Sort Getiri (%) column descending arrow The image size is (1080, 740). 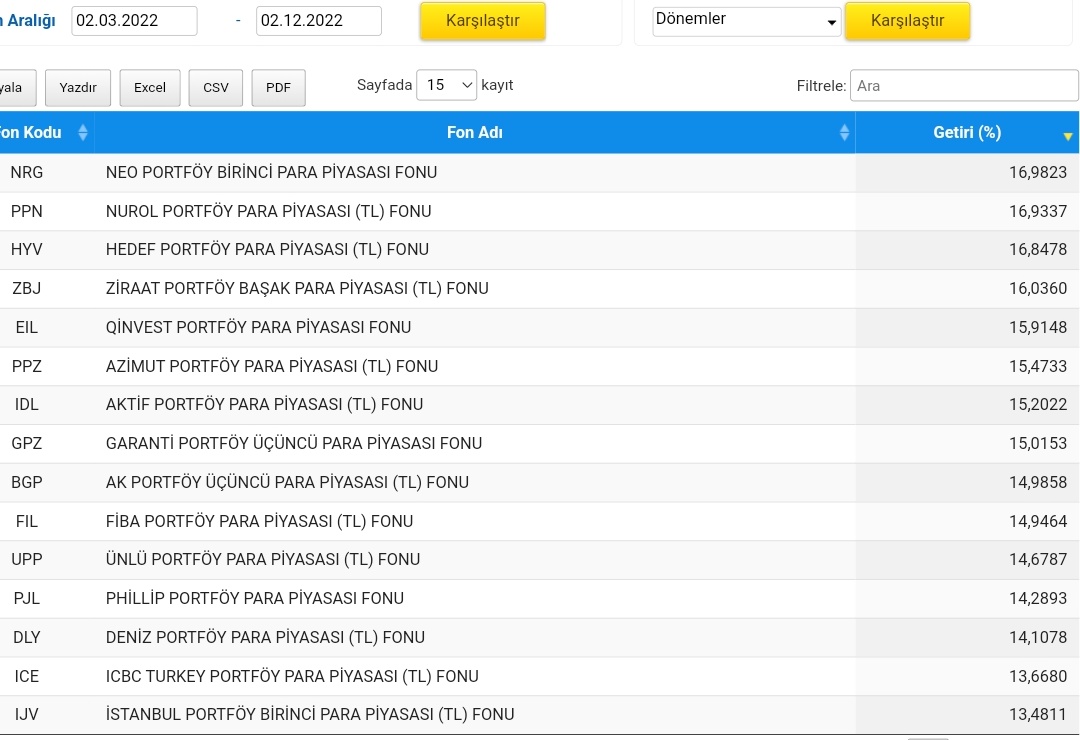(x=1068, y=136)
